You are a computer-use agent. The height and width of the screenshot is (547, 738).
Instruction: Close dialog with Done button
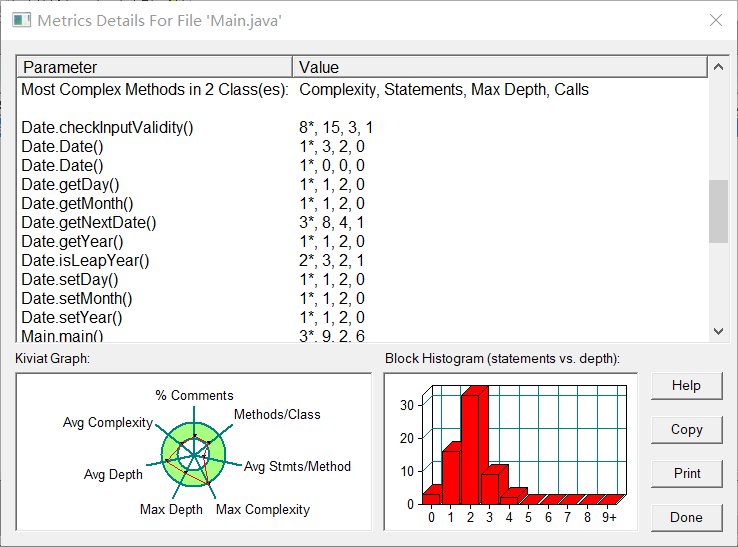[x=686, y=517]
